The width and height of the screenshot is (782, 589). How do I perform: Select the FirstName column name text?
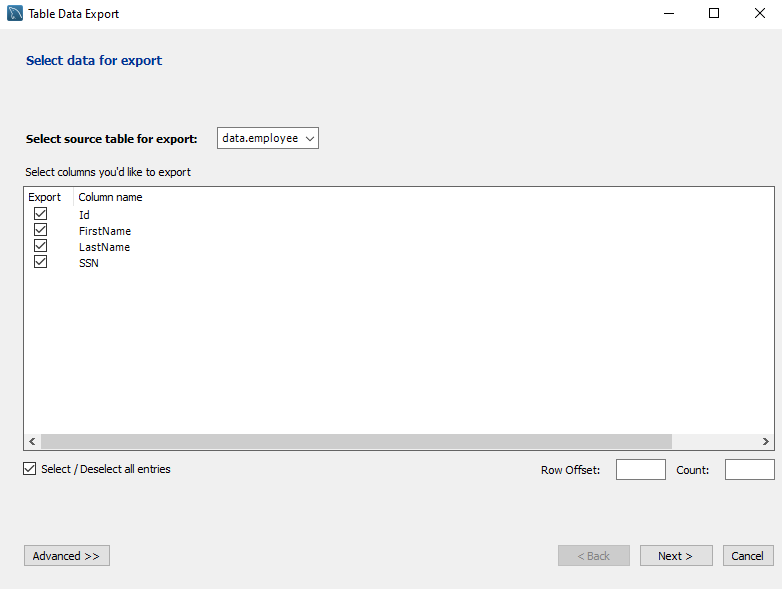tap(105, 231)
